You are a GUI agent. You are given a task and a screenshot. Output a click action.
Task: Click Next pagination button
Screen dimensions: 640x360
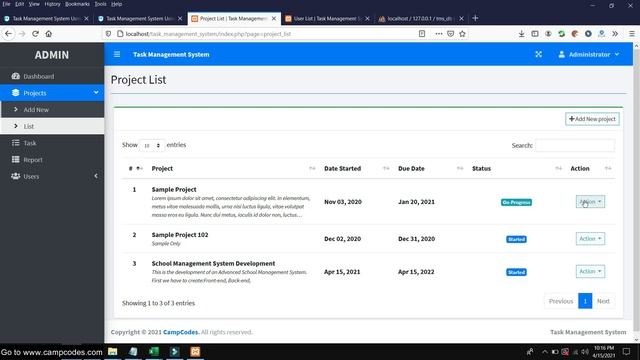click(603, 301)
